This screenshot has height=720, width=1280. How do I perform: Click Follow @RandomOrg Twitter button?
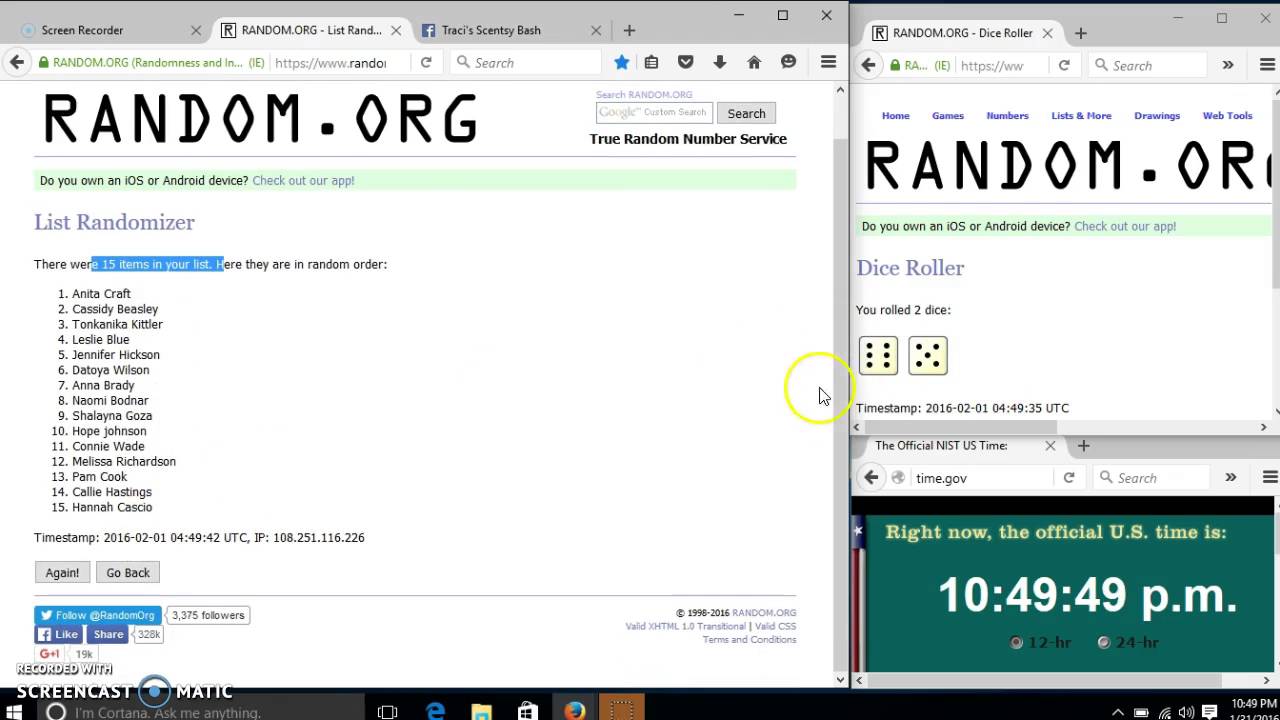pyautogui.click(x=98, y=615)
